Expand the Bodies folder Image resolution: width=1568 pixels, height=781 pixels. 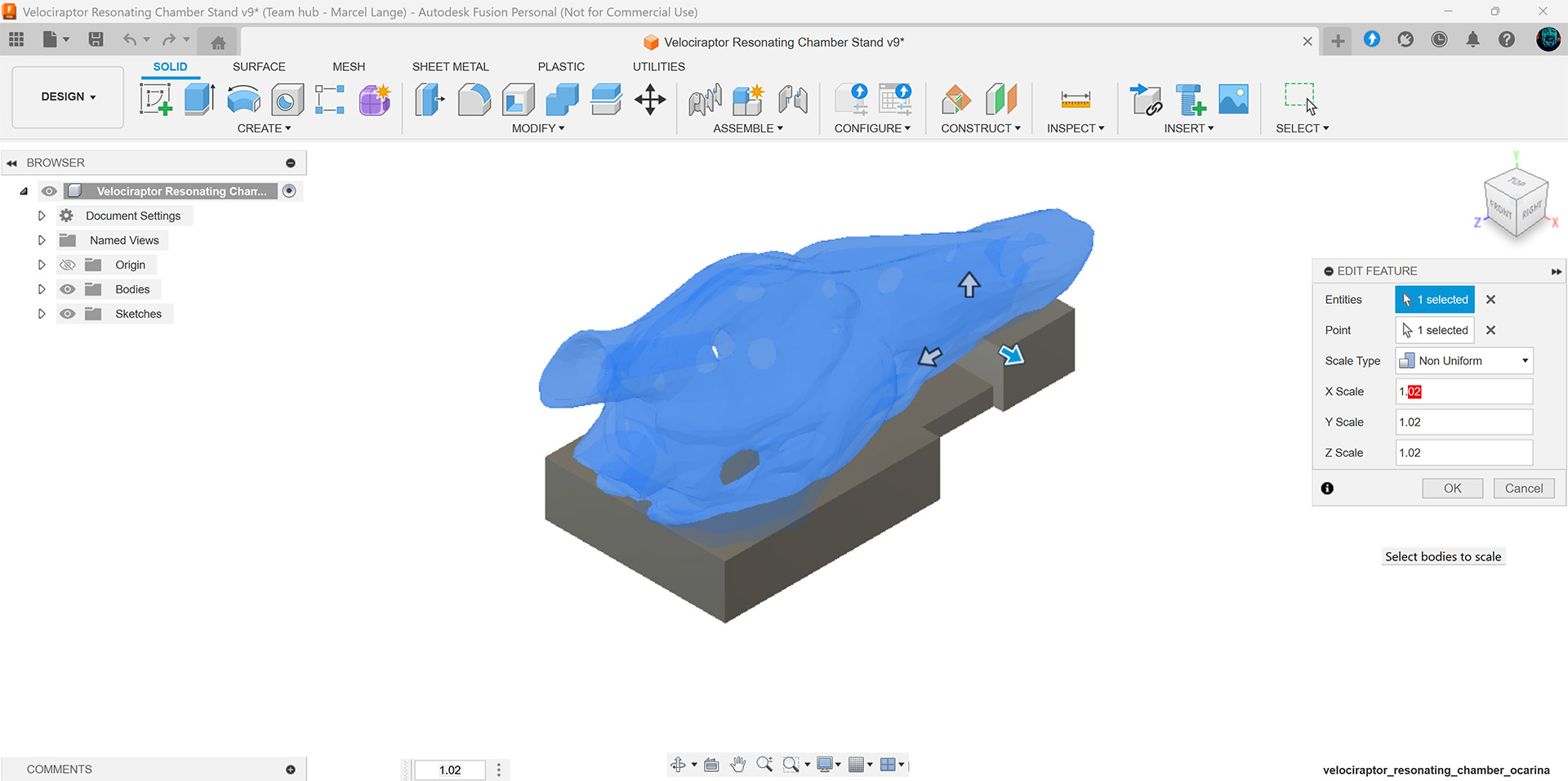tap(41, 289)
